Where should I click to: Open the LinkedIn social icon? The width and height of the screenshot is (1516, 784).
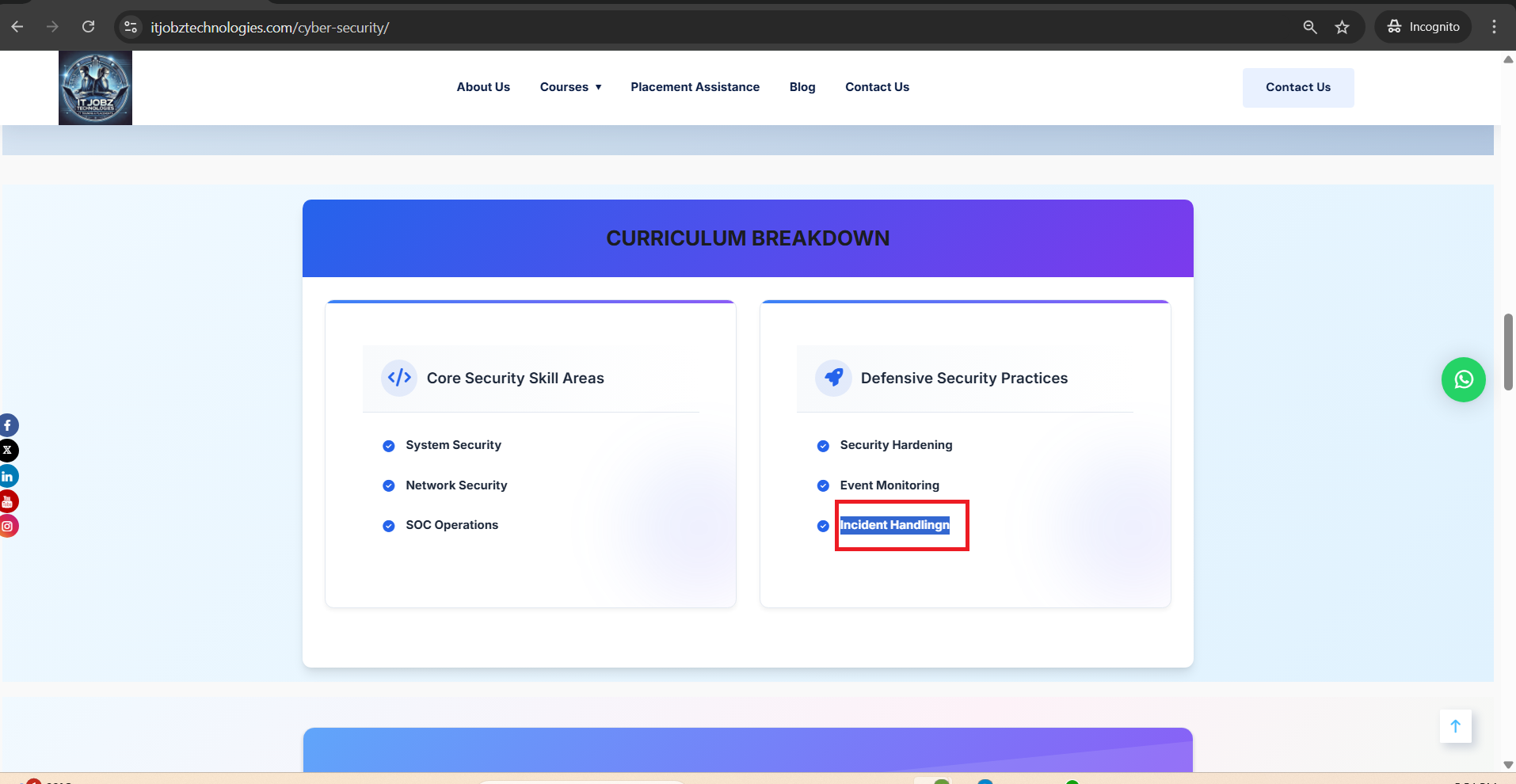[x=8, y=476]
